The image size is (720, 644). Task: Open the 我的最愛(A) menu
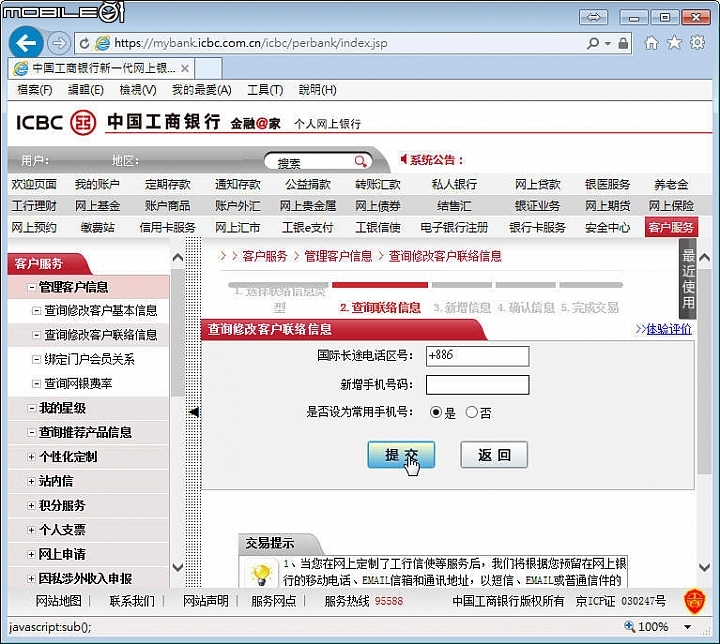click(202, 90)
